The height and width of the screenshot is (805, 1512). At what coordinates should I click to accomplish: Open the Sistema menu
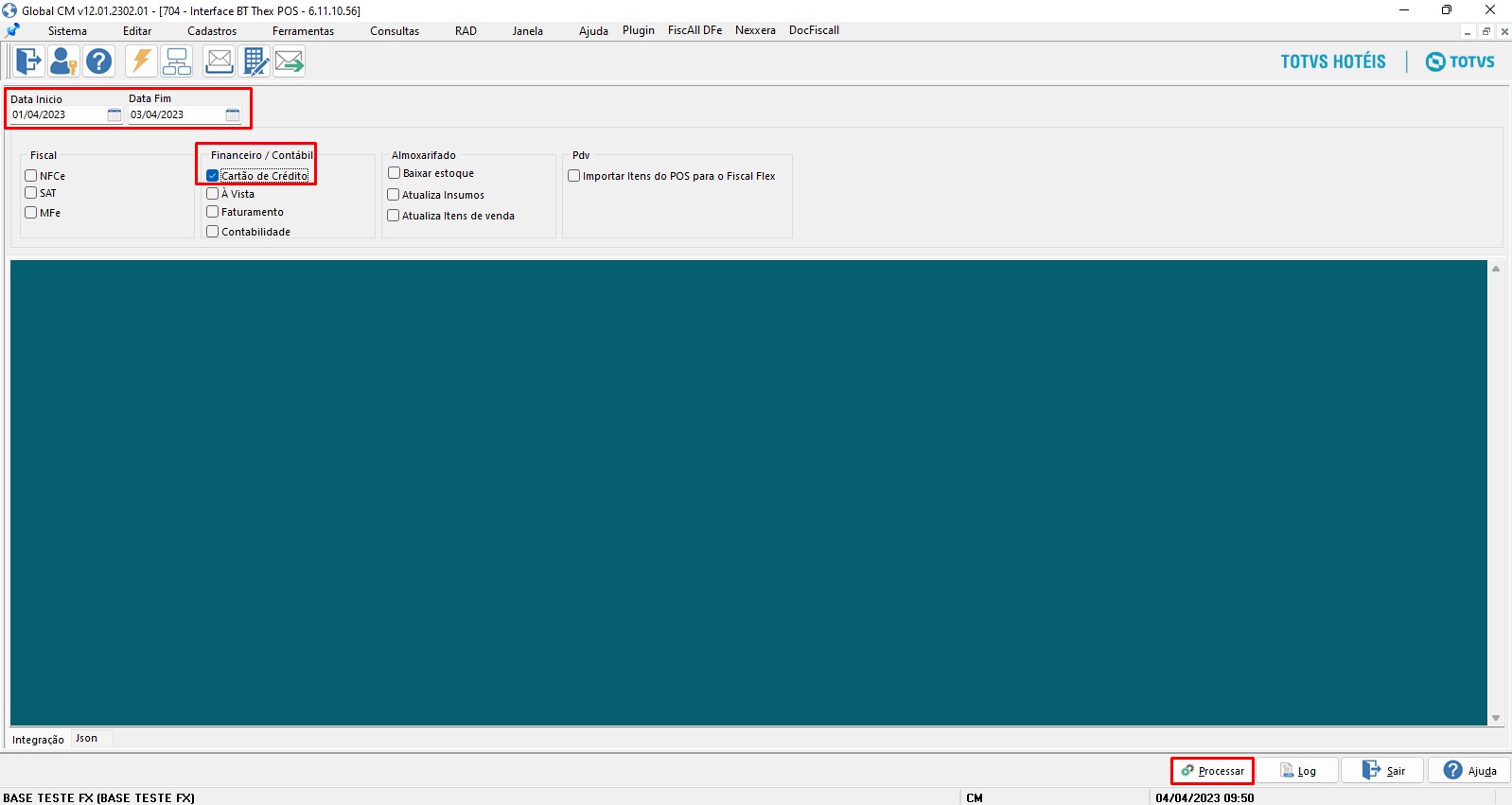coord(67,31)
